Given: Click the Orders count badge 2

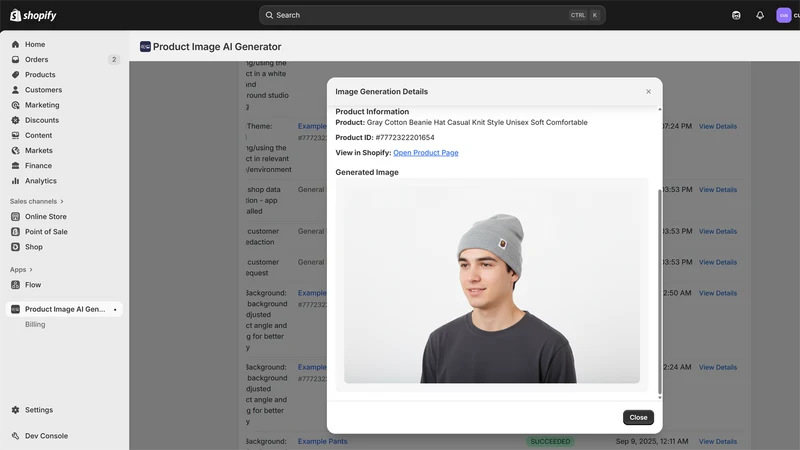Looking at the screenshot, I should coord(114,60).
